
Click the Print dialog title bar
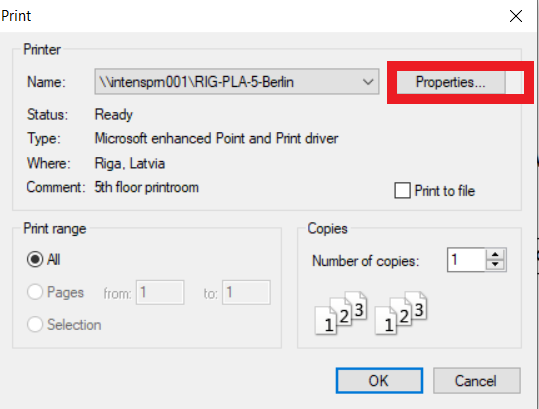tap(254, 16)
